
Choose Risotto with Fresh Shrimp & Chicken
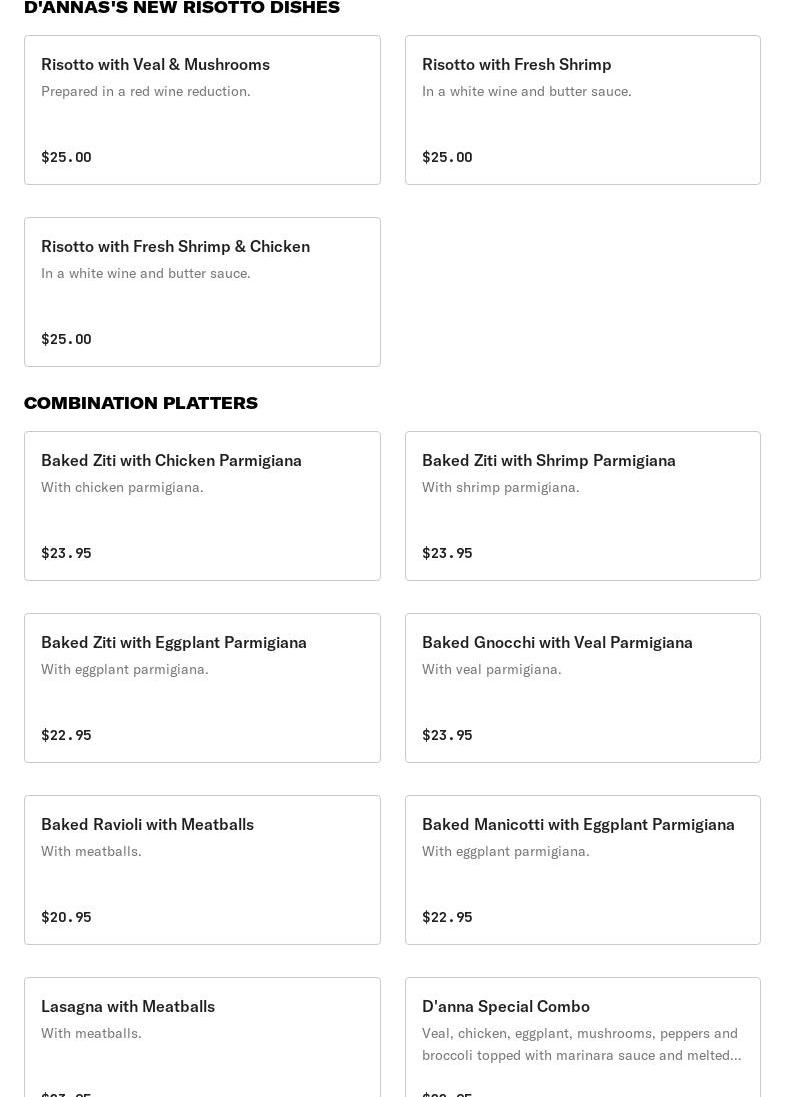point(202,292)
